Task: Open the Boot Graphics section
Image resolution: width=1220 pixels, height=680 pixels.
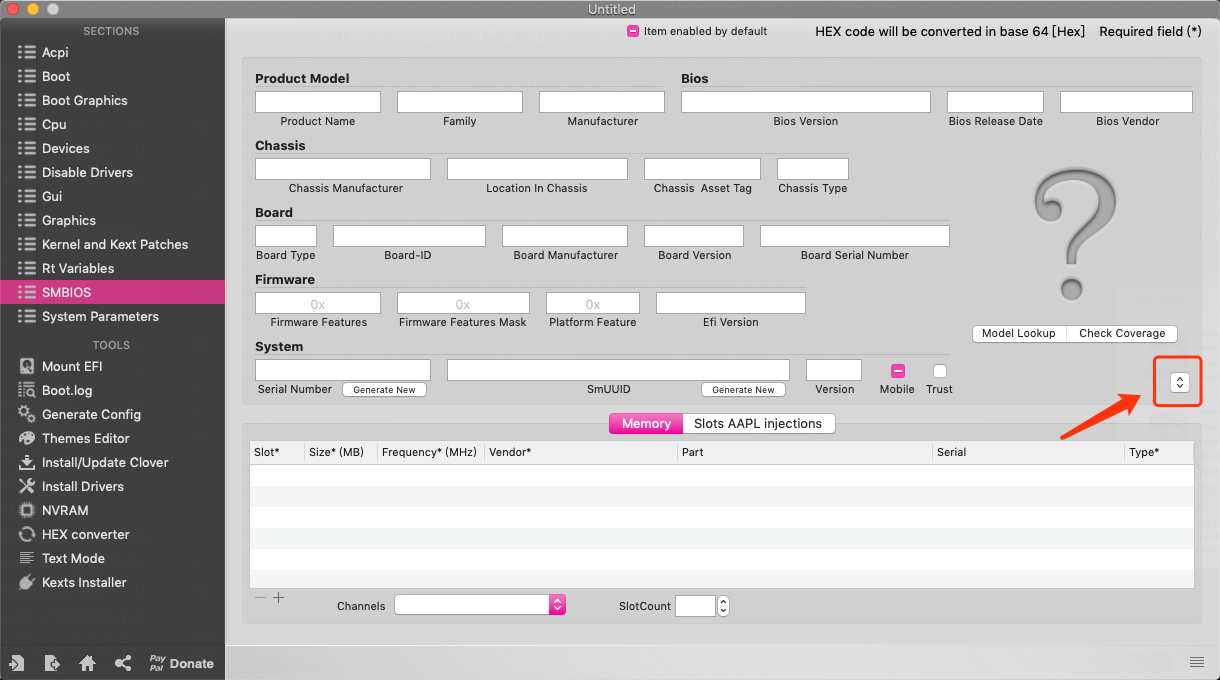Action: (x=85, y=100)
